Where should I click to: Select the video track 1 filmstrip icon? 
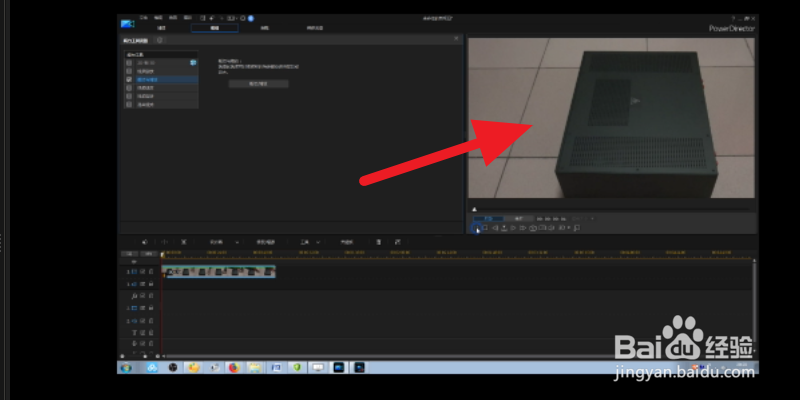coord(134,272)
